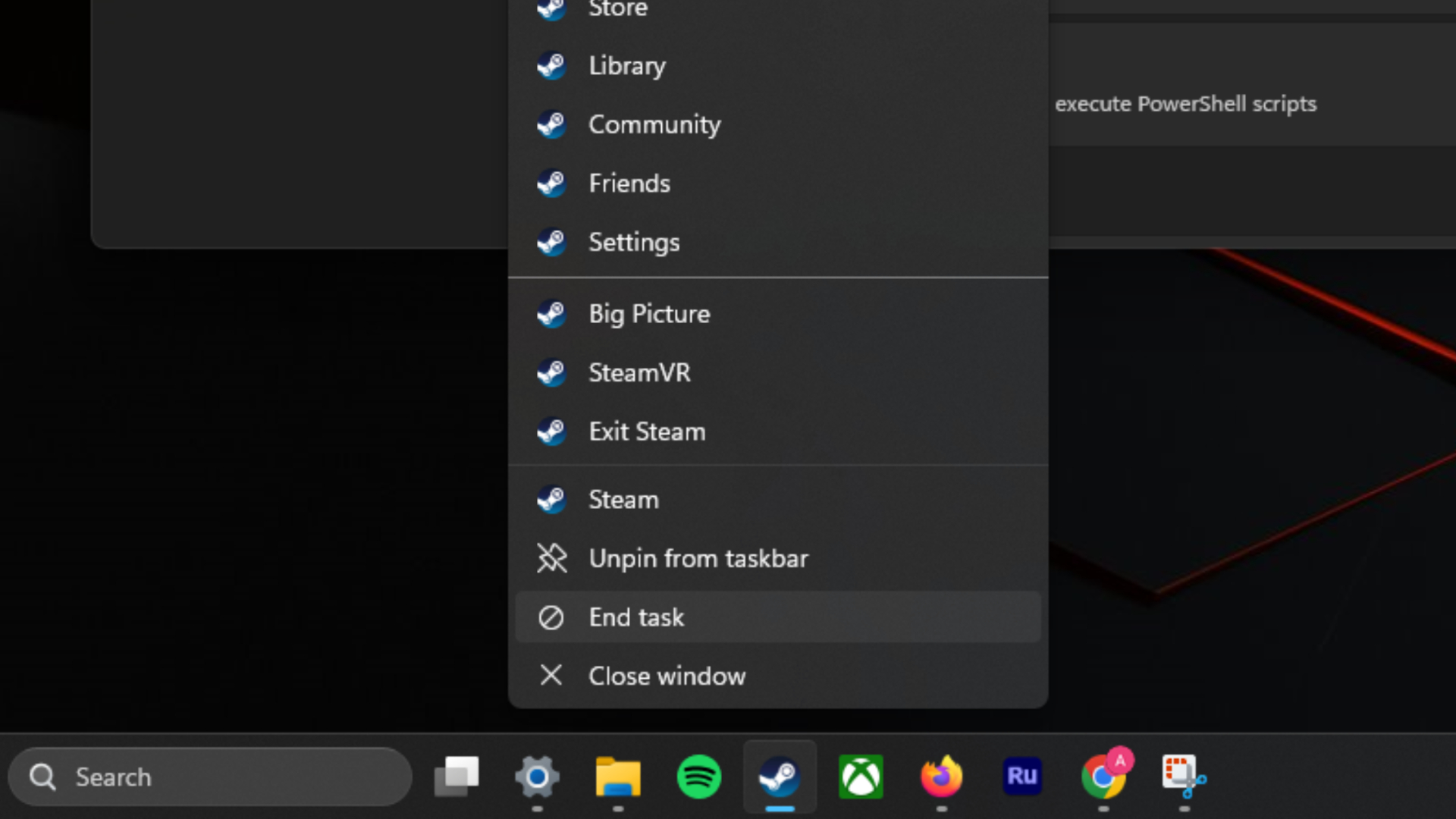Viewport: 1456px width, 819px height.
Task: Open Windows Settings from the taskbar
Action: [x=536, y=777]
